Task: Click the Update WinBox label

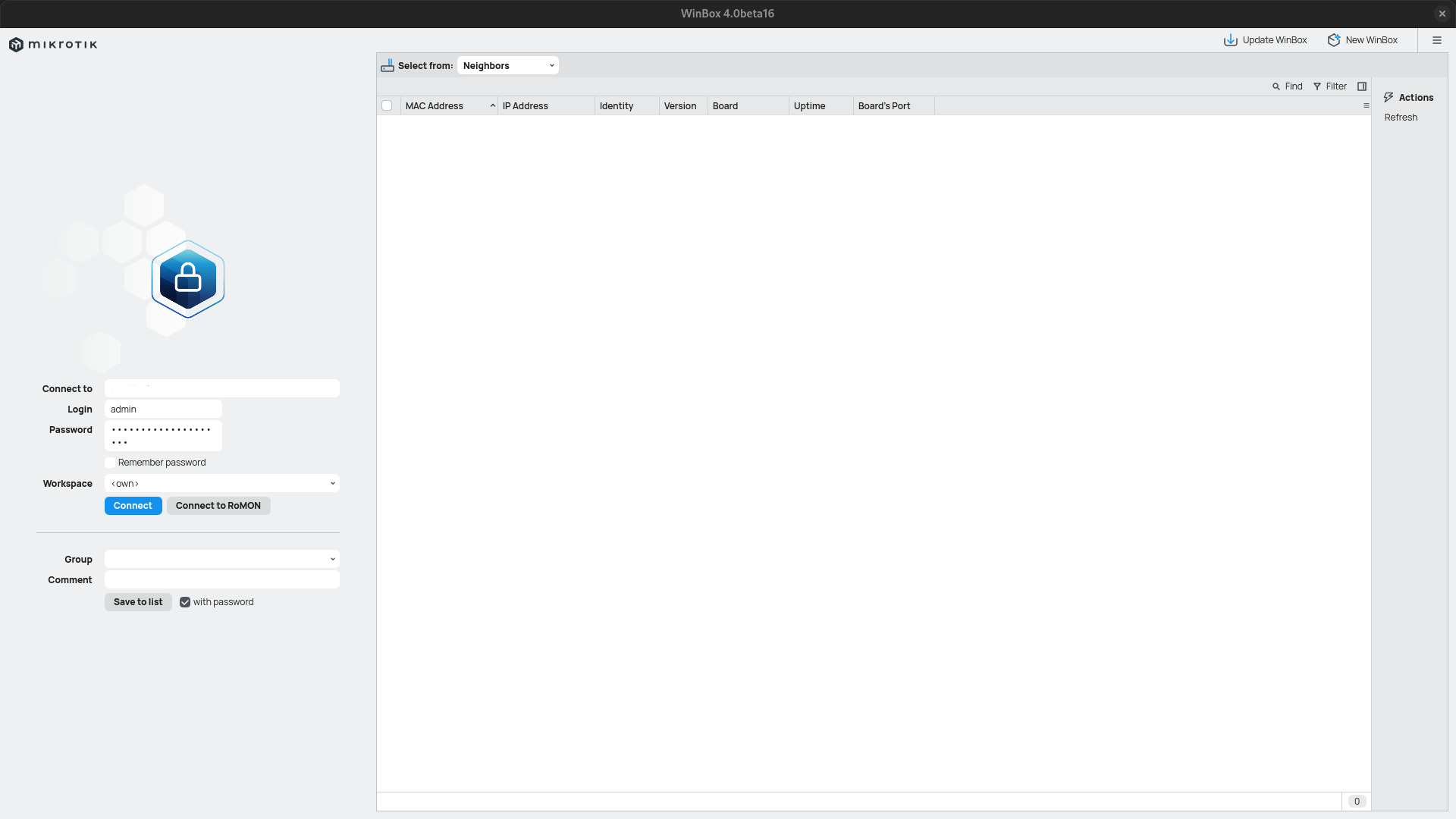Action: click(x=1275, y=40)
